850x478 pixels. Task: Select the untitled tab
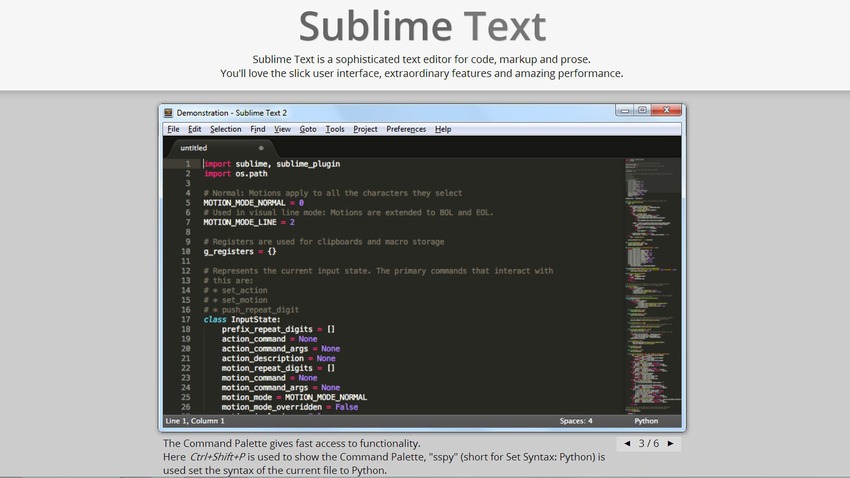[x=195, y=148]
